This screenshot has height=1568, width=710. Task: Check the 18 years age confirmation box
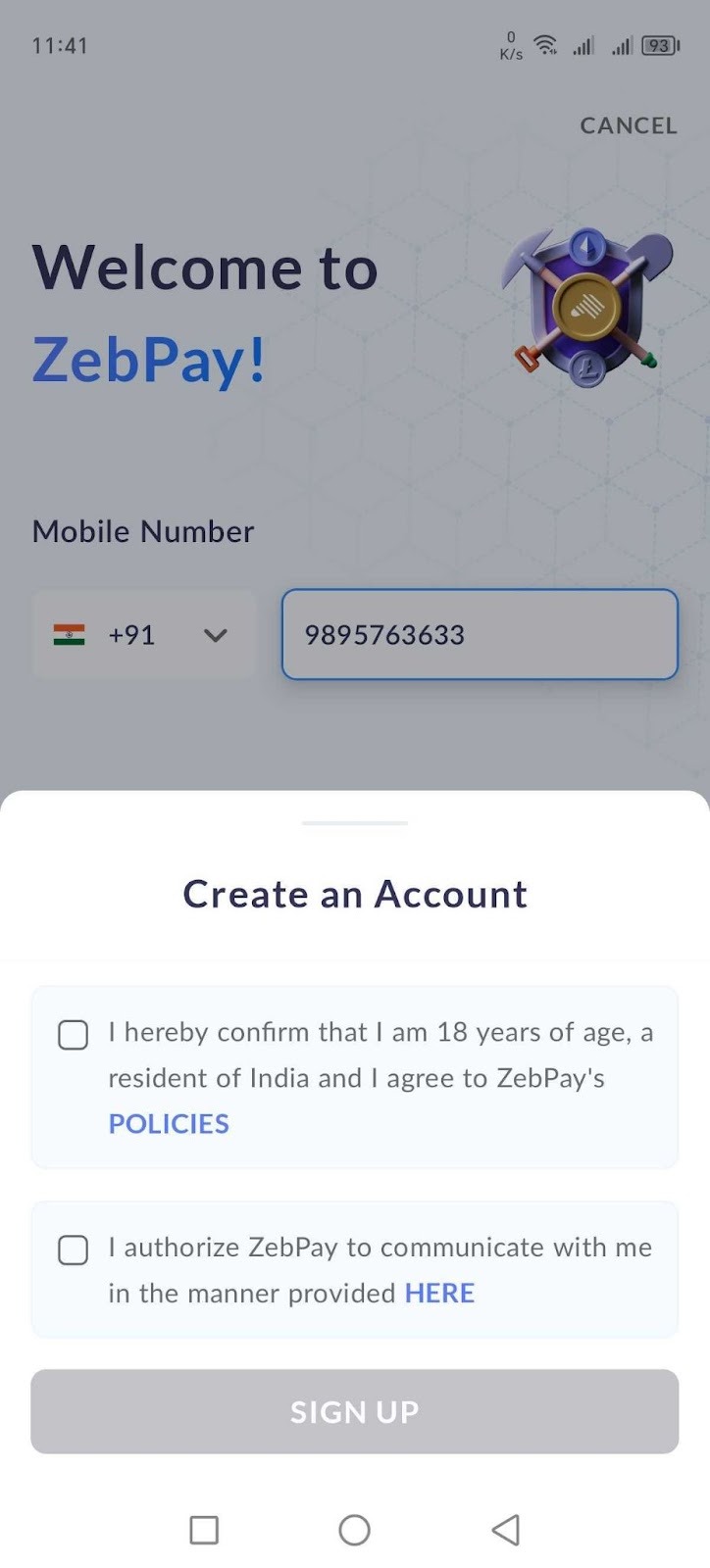coord(74,1035)
